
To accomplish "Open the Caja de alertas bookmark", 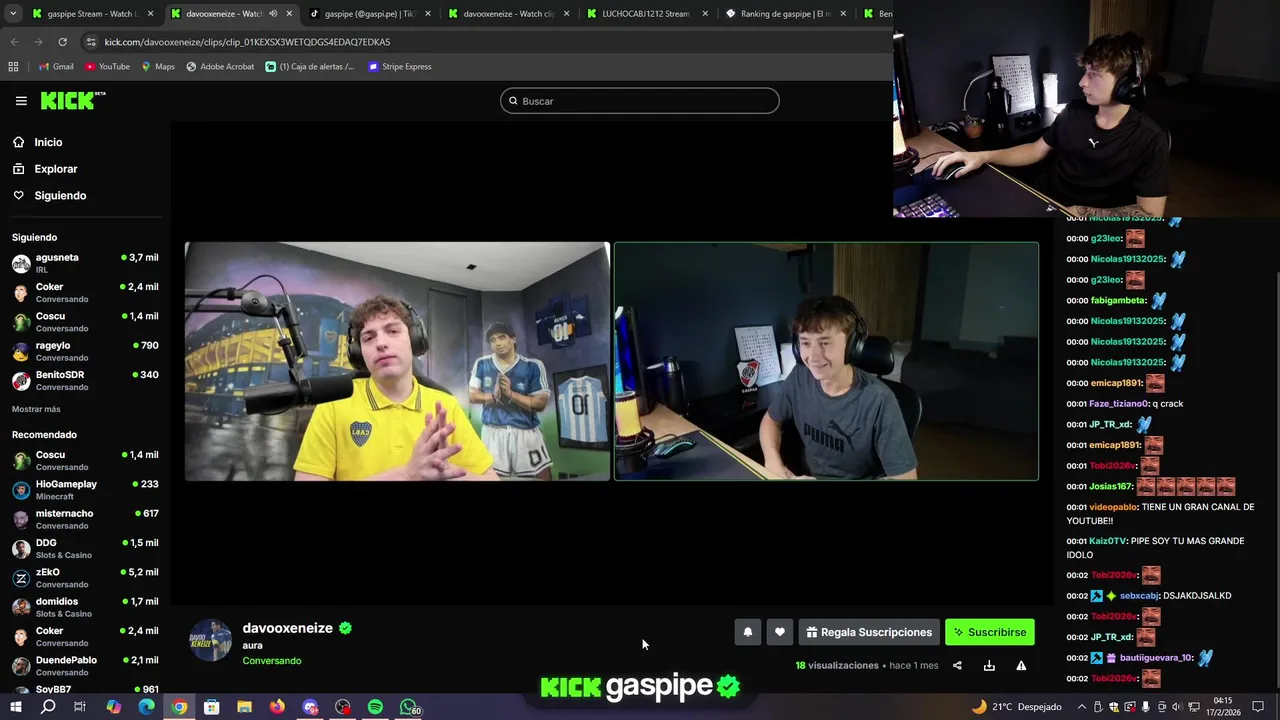I will click(x=310, y=67).
